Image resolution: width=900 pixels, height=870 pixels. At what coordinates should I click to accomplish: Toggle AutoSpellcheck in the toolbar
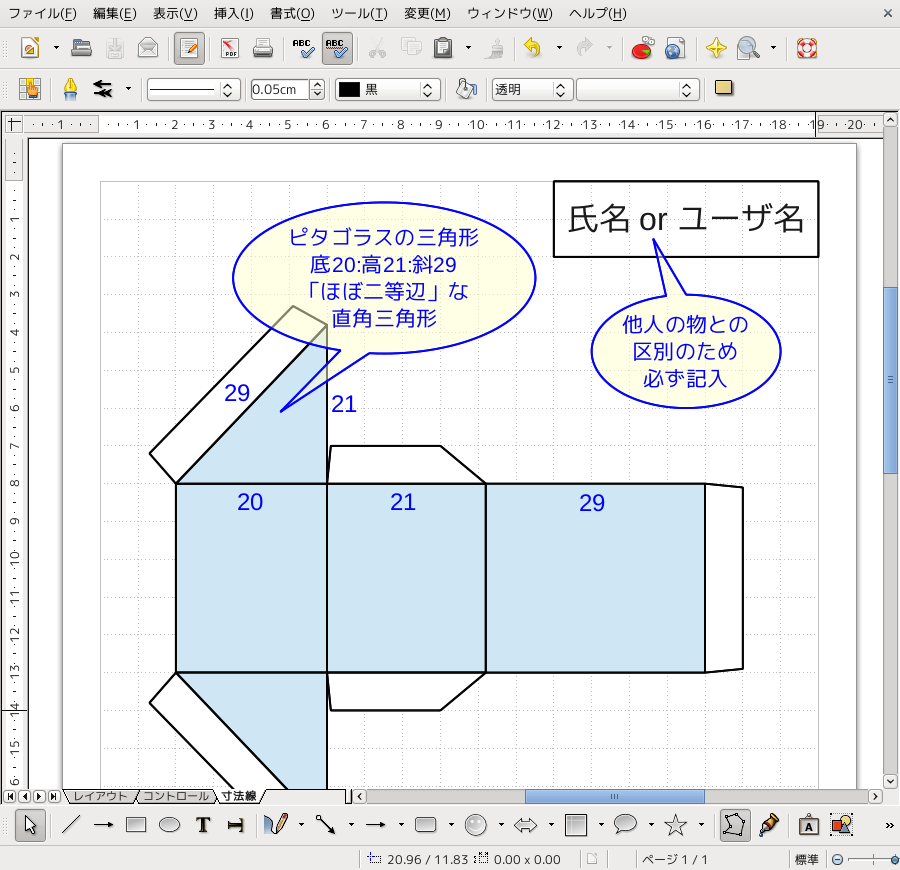337,48
